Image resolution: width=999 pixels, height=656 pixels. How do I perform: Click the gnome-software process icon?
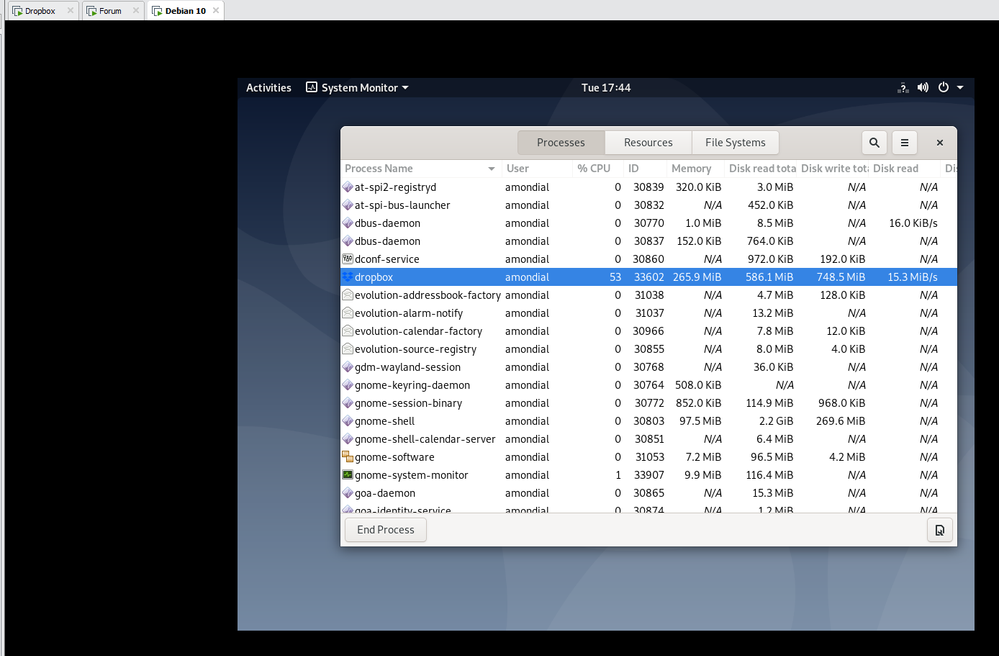click(348, 457)
